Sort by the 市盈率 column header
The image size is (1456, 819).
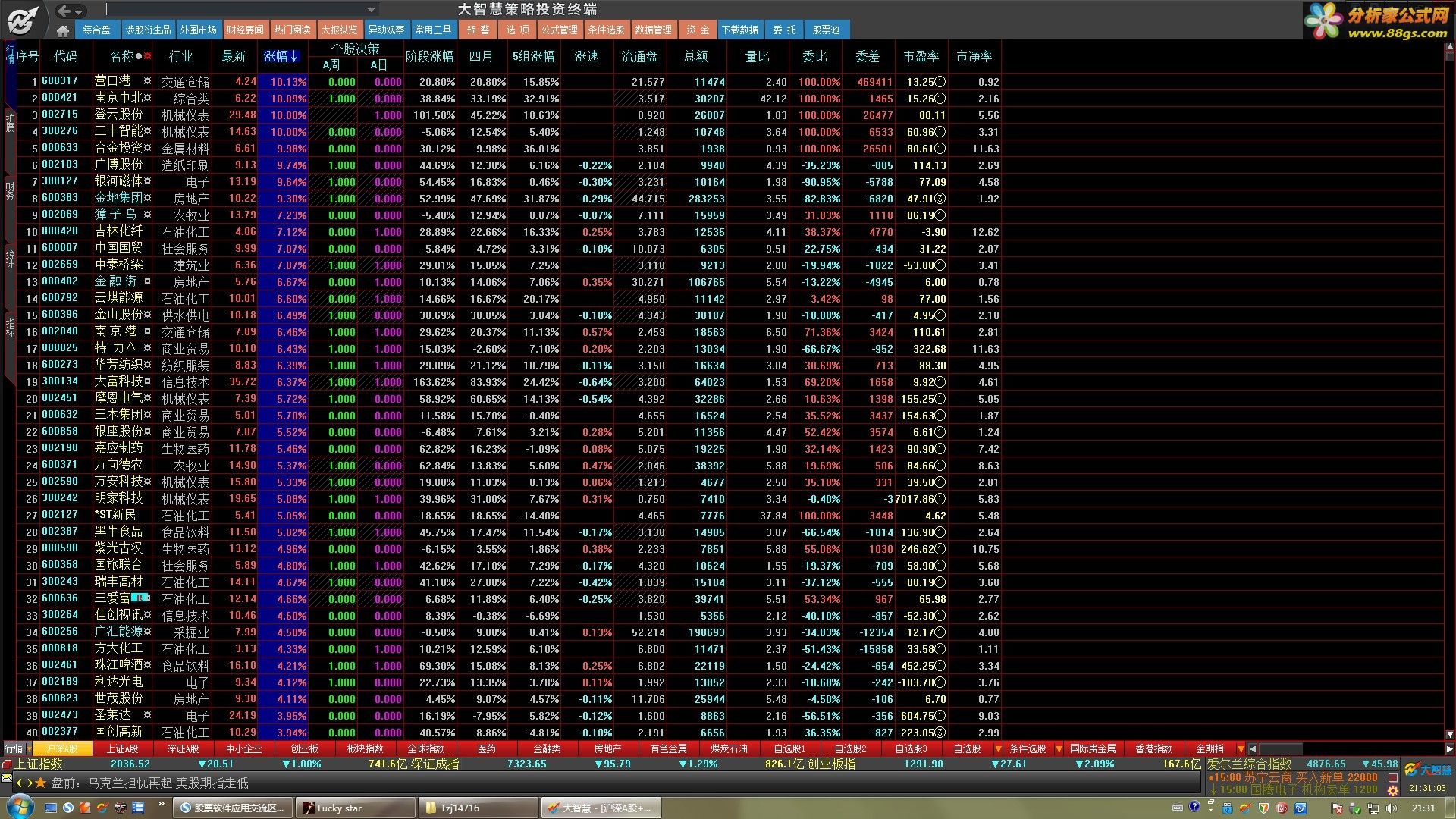click(x=921, y=56)
